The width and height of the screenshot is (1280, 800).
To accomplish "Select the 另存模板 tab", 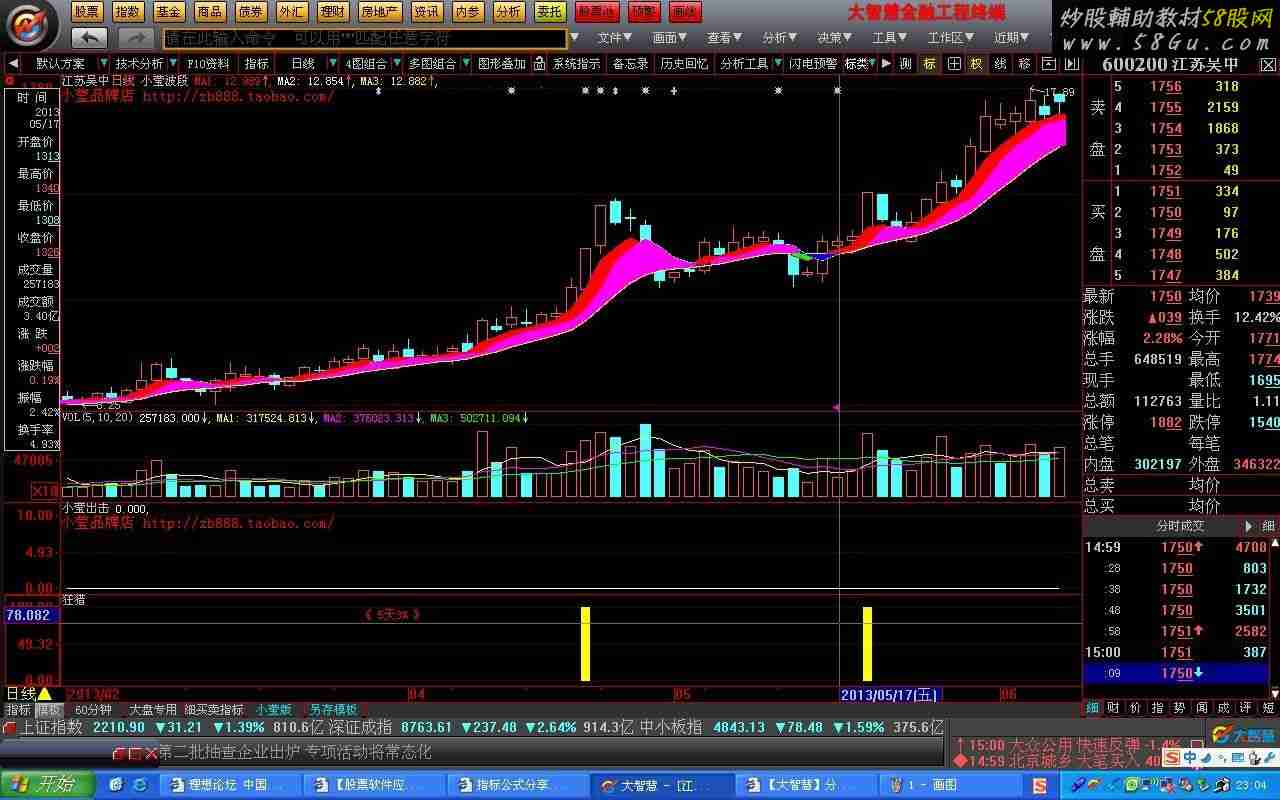I will 331,709.
